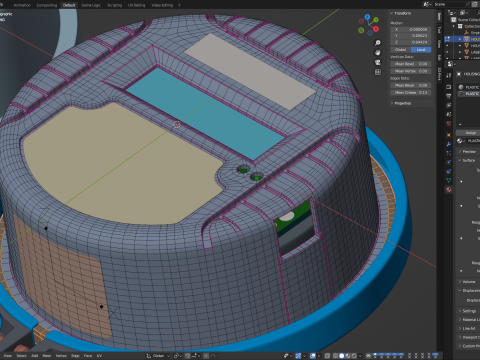Viewport: 480px width, 360px height.
Task: Open the Material properties tab icon
Action: [x=449, y=190]
